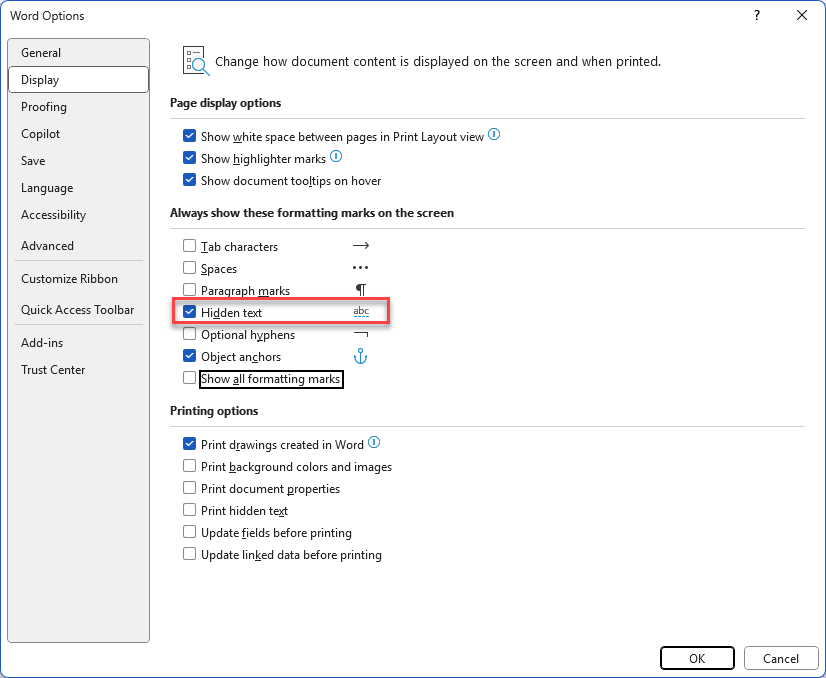Enable Print document properties checkbox
The image size is (826, 678).
(x=190, y=488)
